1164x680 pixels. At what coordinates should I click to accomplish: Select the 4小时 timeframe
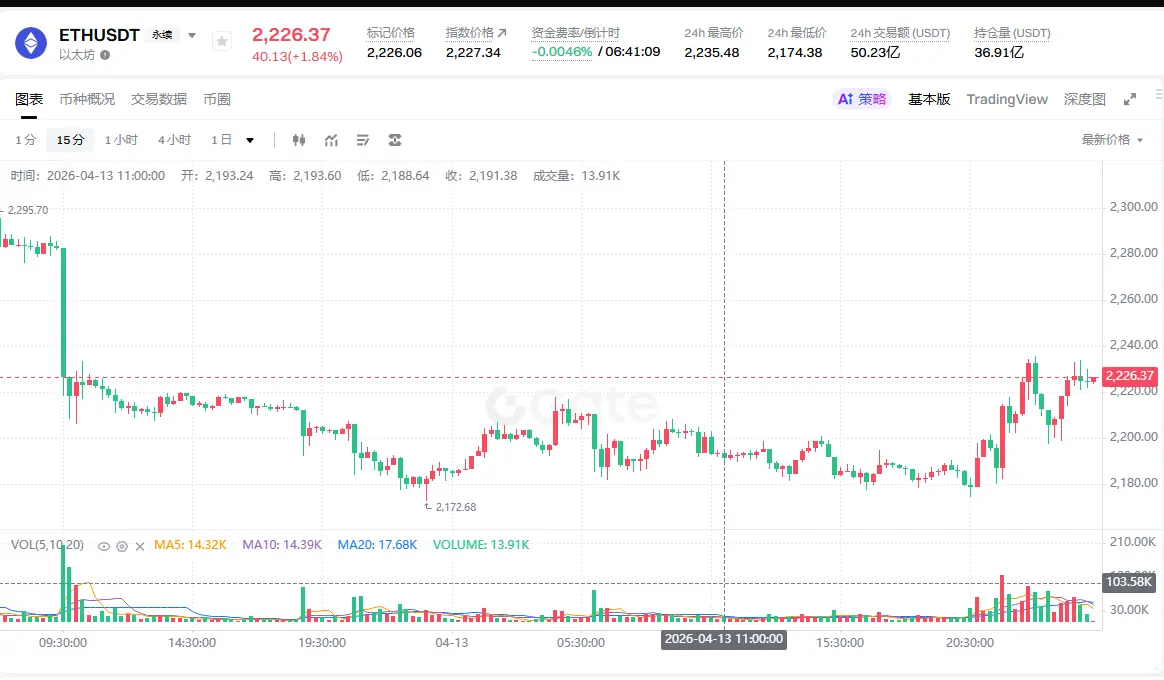point(174,140)
